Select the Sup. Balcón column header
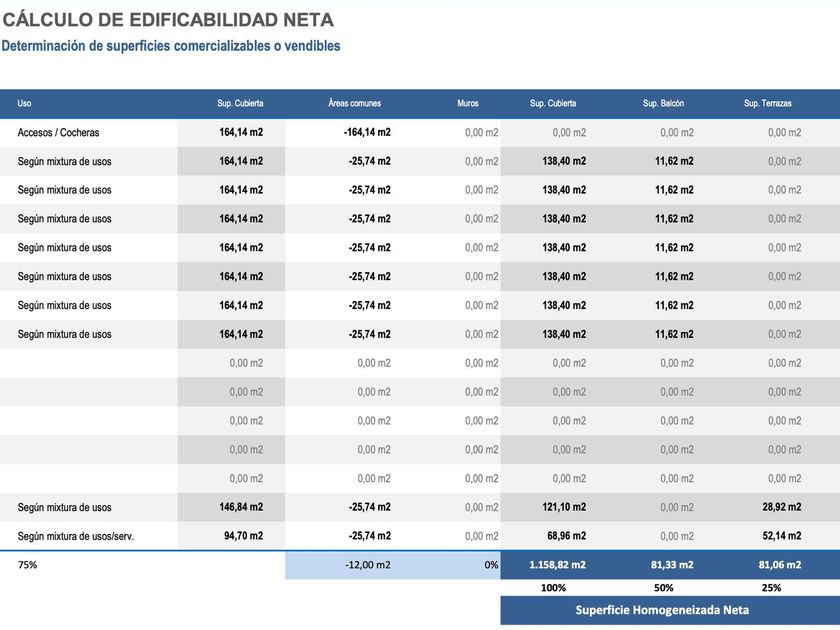840x630 pixels. (x=663, y=103)
